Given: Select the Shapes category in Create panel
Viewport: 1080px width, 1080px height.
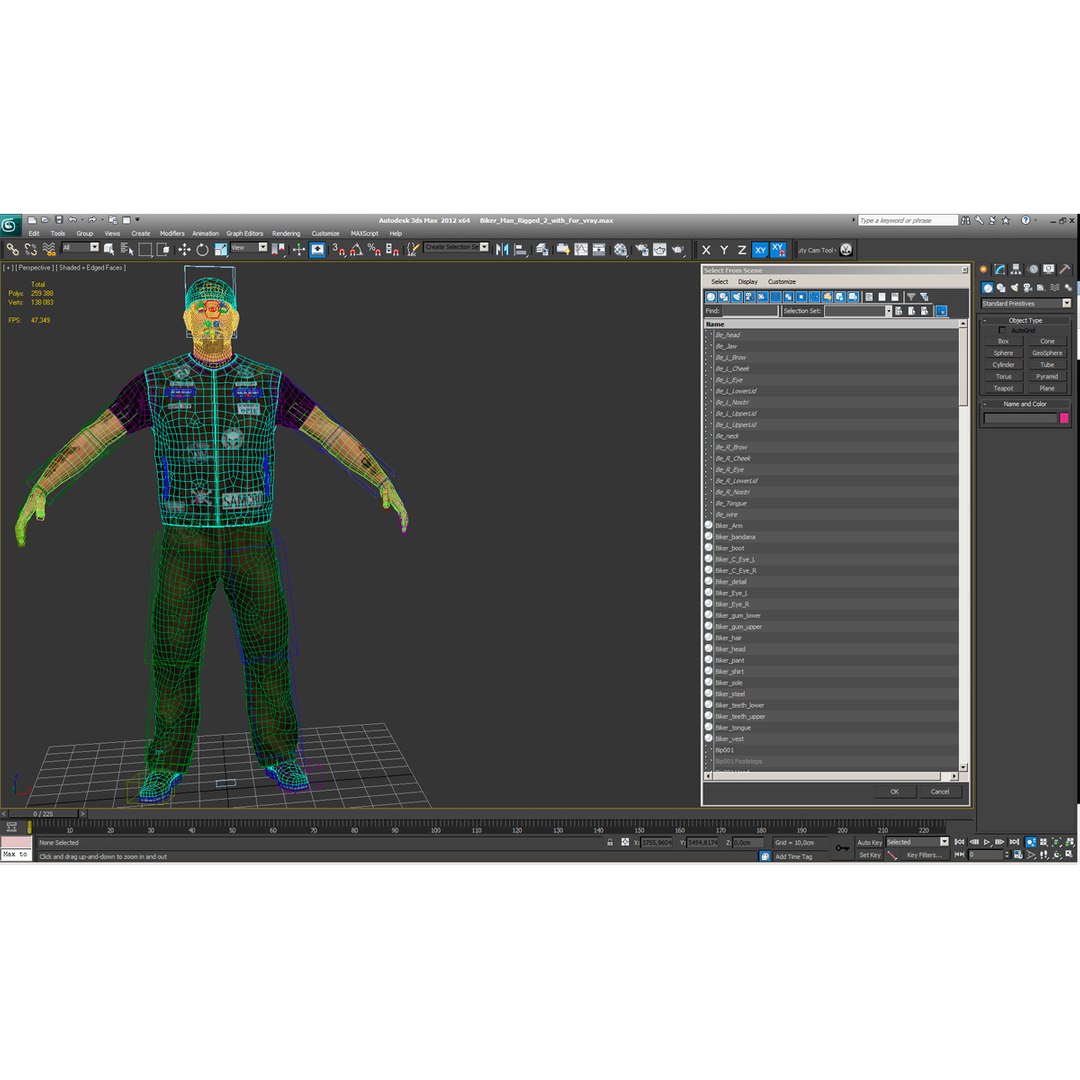Looking at the screenshot, I should [1001, 288].
